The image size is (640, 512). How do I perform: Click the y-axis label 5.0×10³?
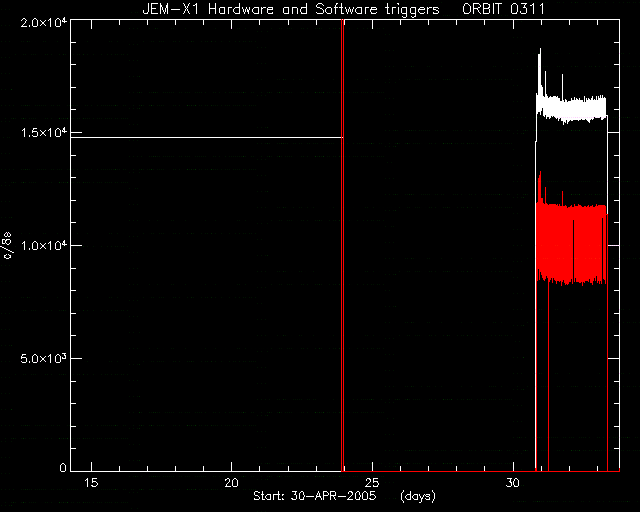(44, 358)
